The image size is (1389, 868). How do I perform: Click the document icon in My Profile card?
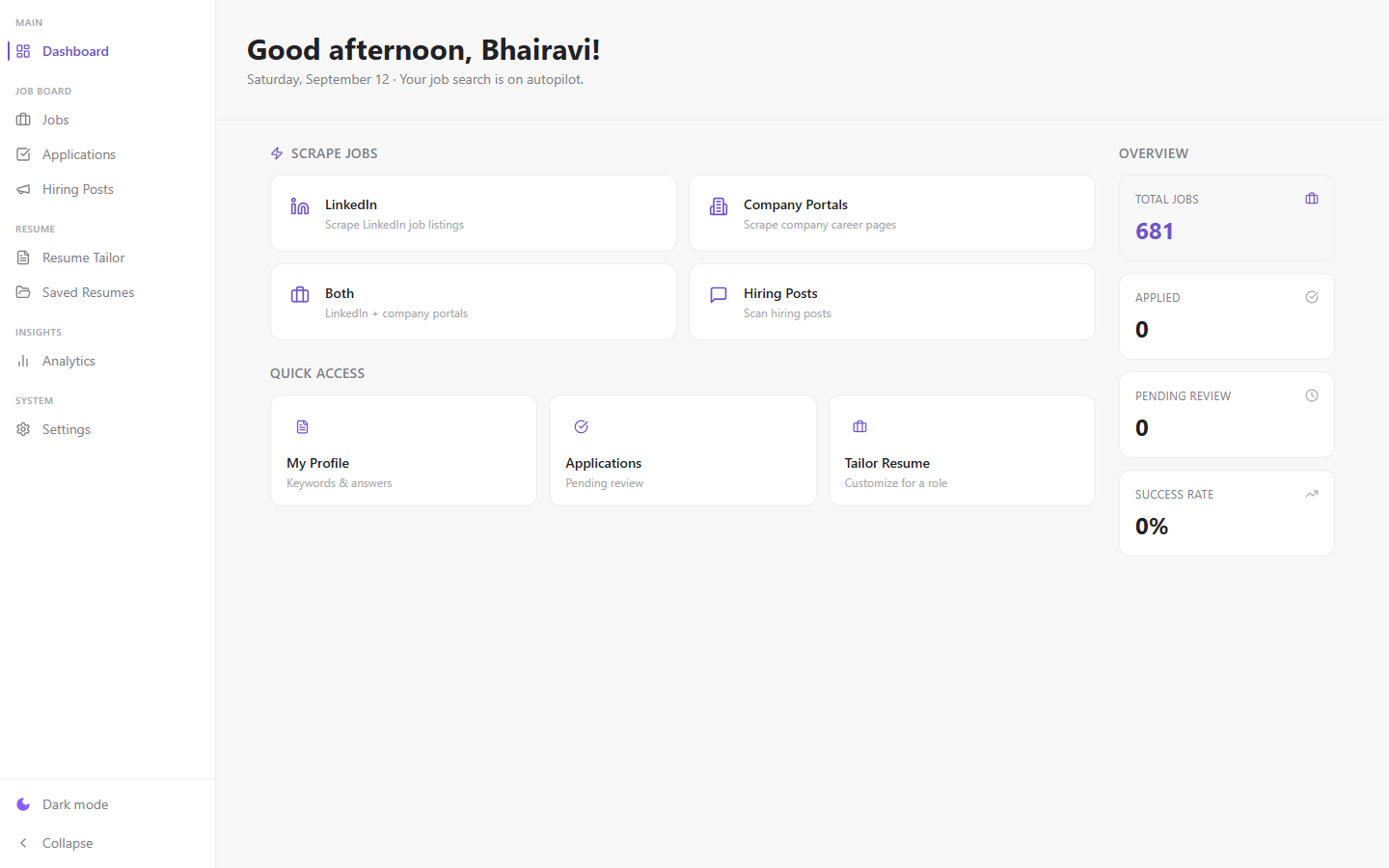302,426
